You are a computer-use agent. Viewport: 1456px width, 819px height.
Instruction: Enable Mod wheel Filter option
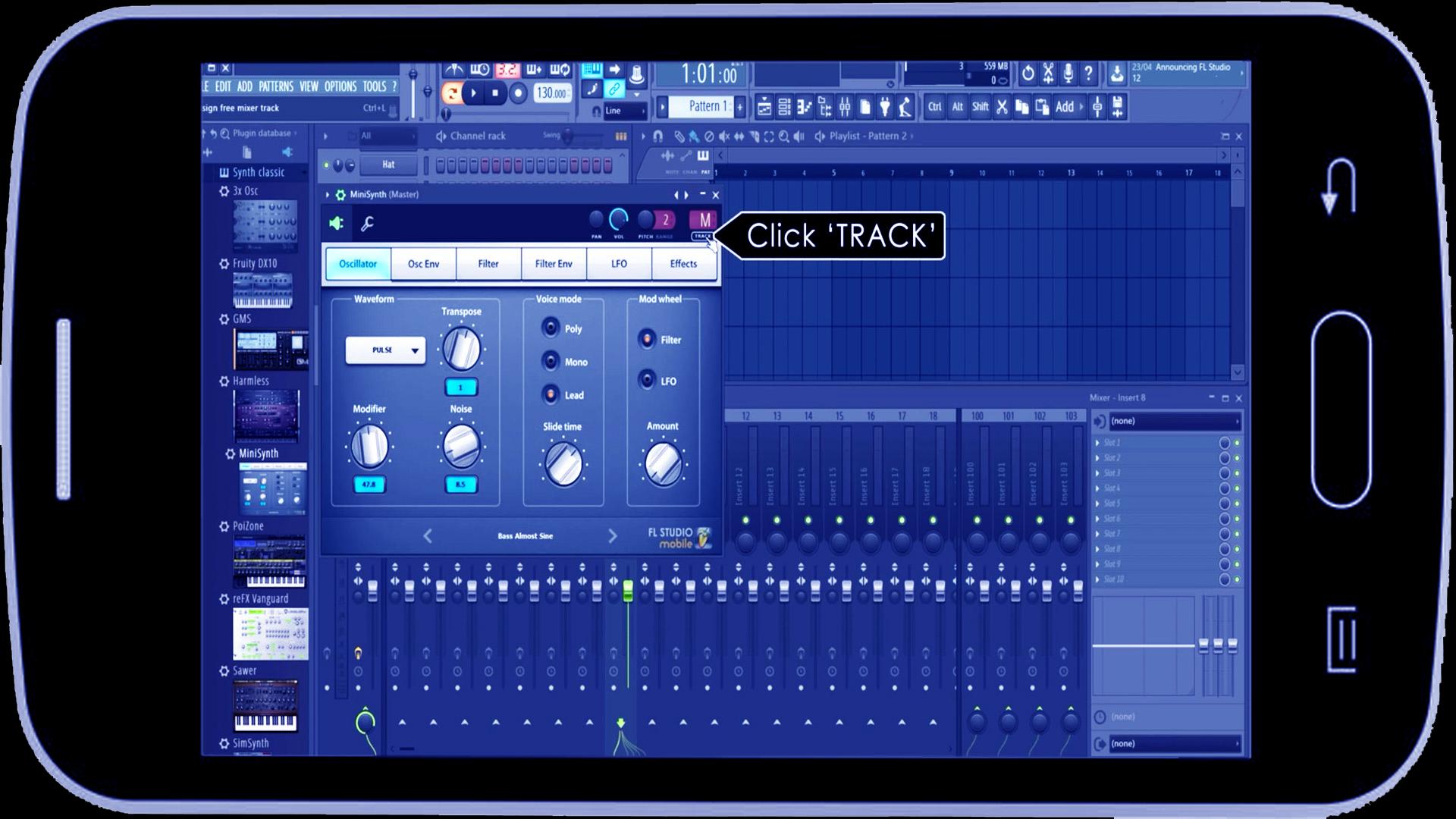647,339
